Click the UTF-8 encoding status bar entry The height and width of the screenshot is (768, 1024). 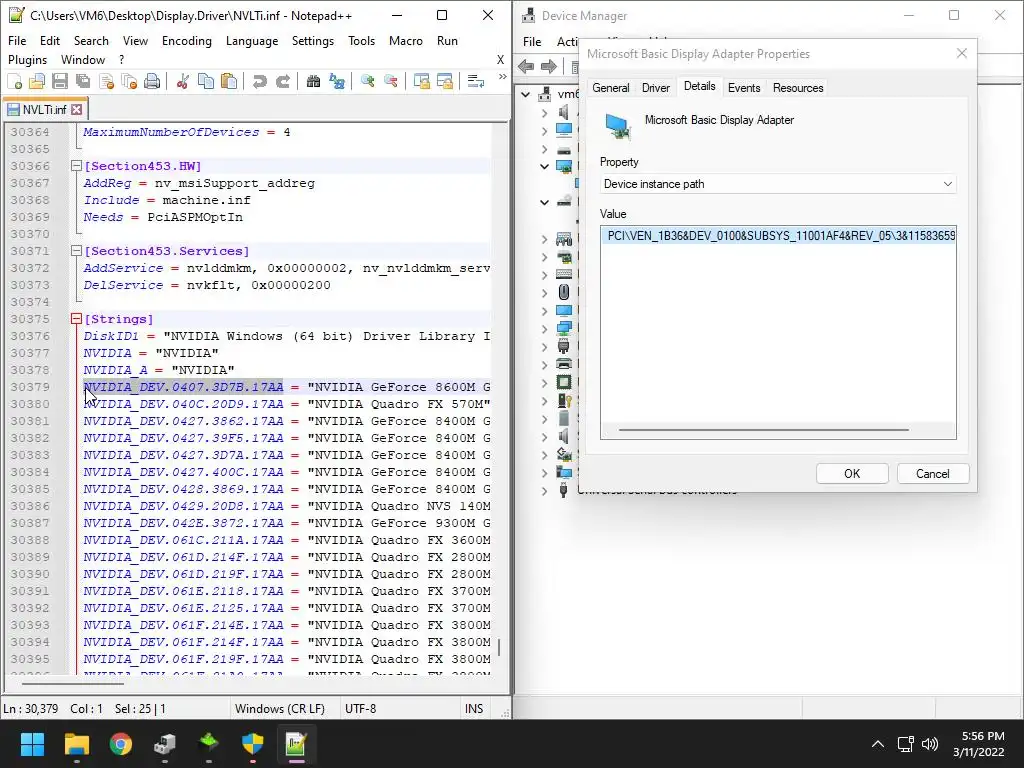pos(360,709)
